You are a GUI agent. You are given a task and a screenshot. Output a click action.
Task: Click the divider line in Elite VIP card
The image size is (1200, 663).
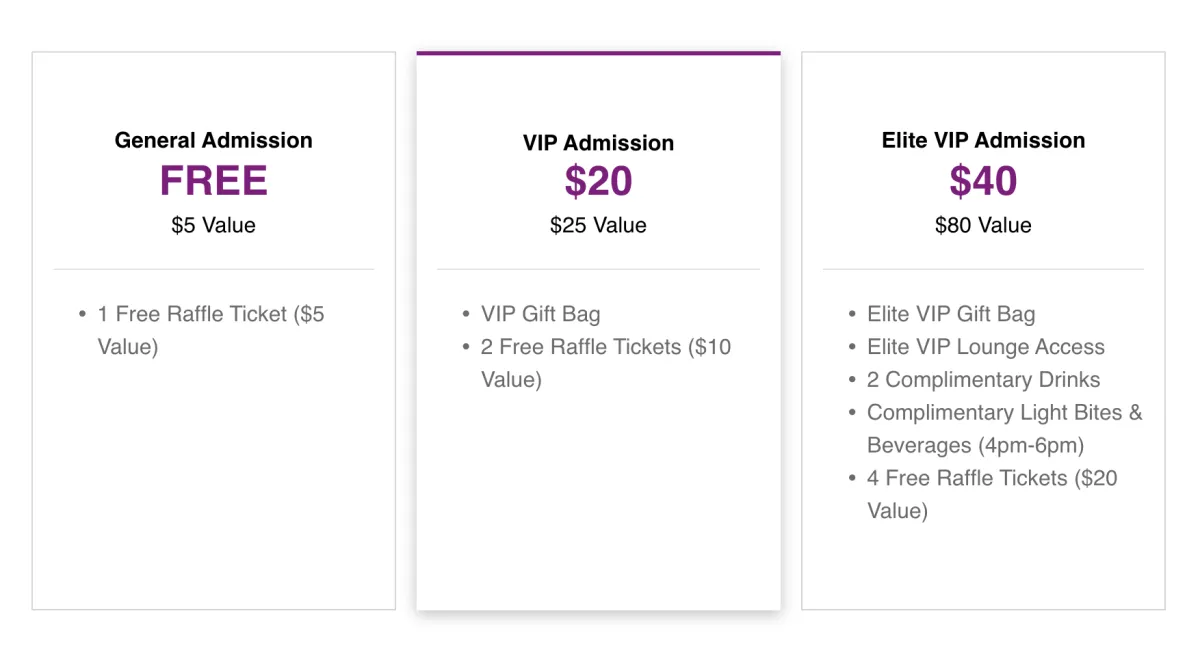pos(983,269)
